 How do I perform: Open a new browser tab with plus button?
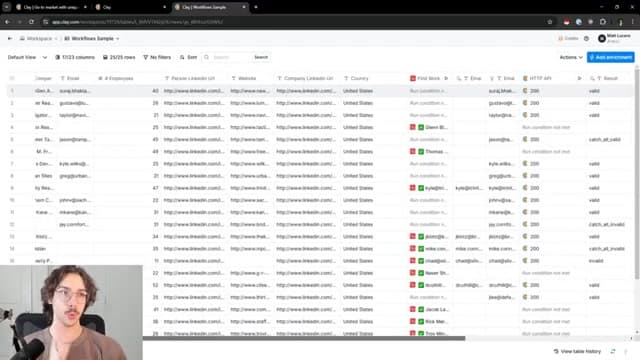pyautogui.click(x=256, y=7)
